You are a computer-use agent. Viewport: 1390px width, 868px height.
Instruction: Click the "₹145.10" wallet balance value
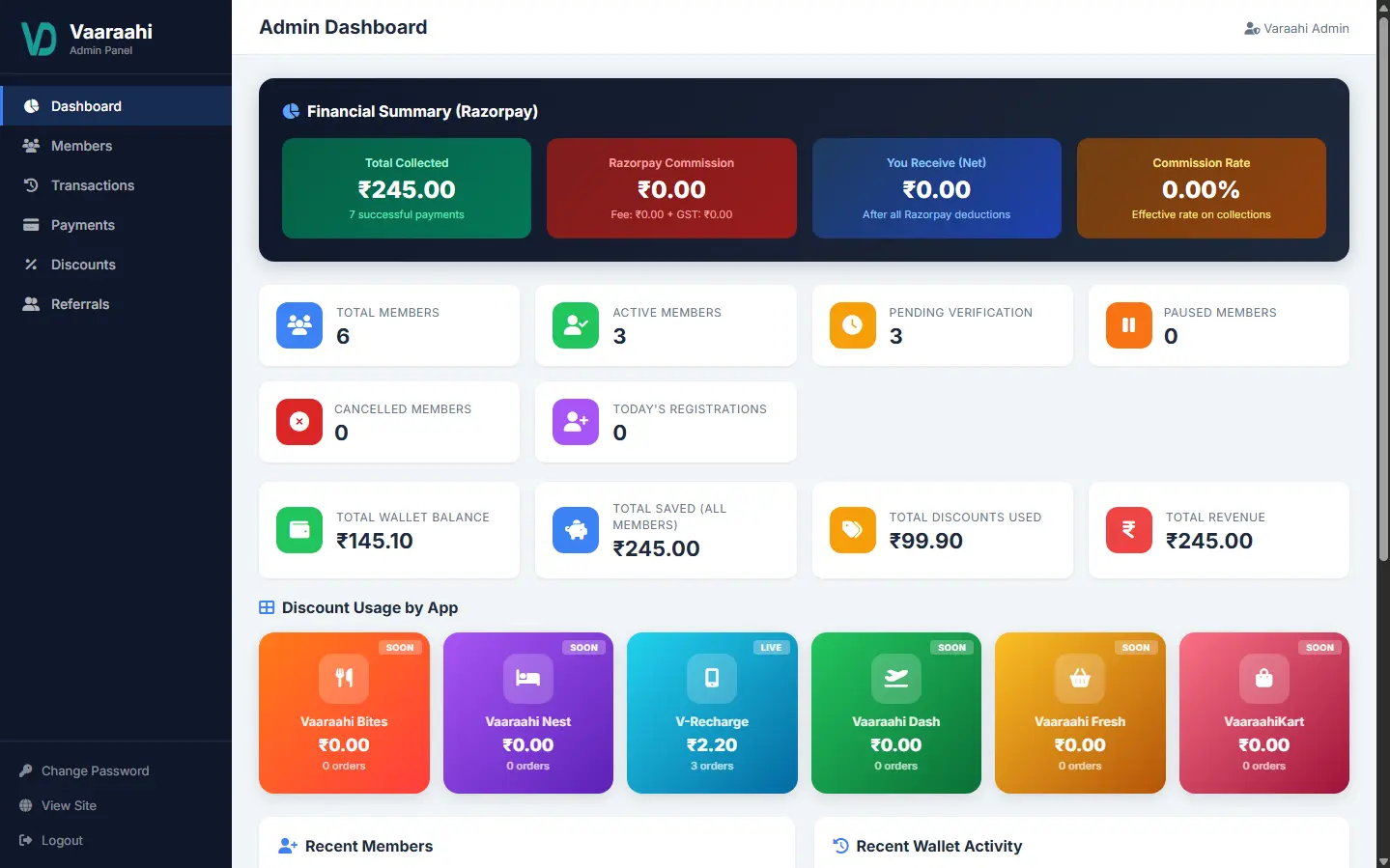coord(375,541)
